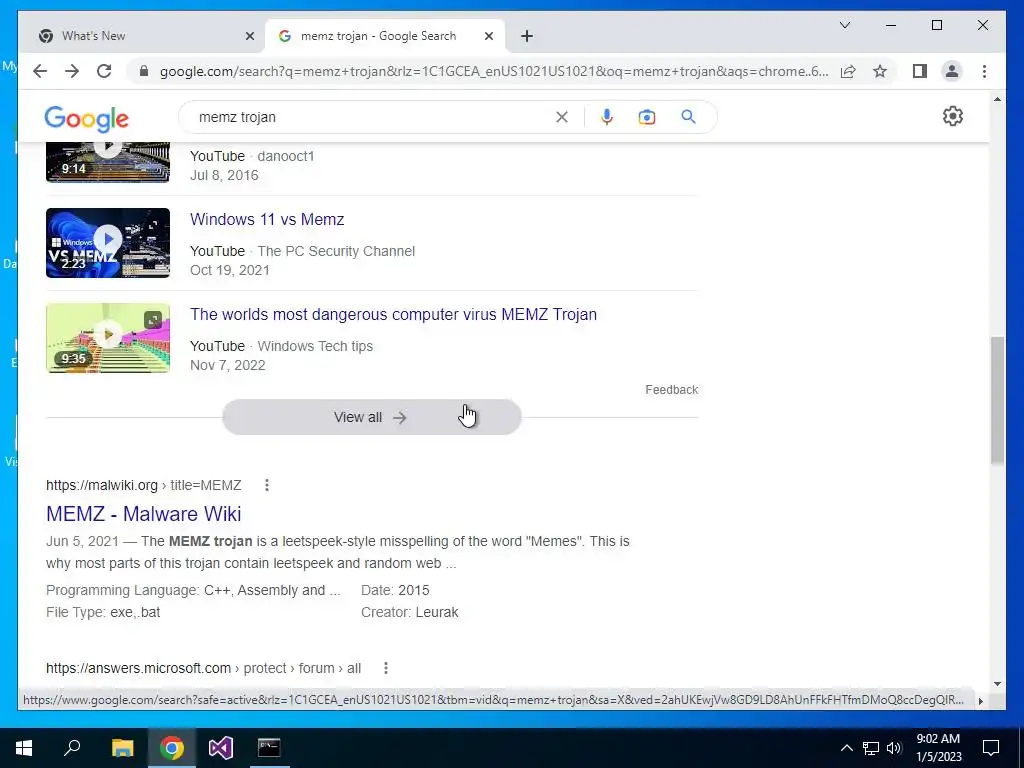The height and width of the screenshot is (768, 1024).
Task: Open the Windows Start menu
Action: [x=24, y=748]
